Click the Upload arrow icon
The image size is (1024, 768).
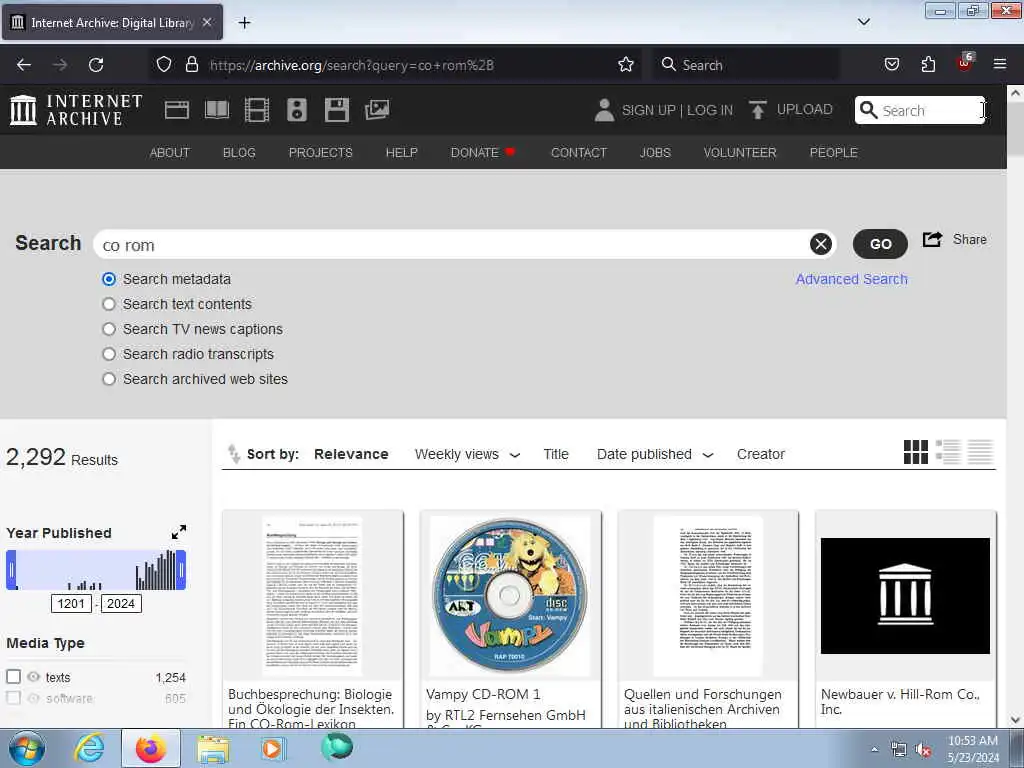(x=758, y=110)
